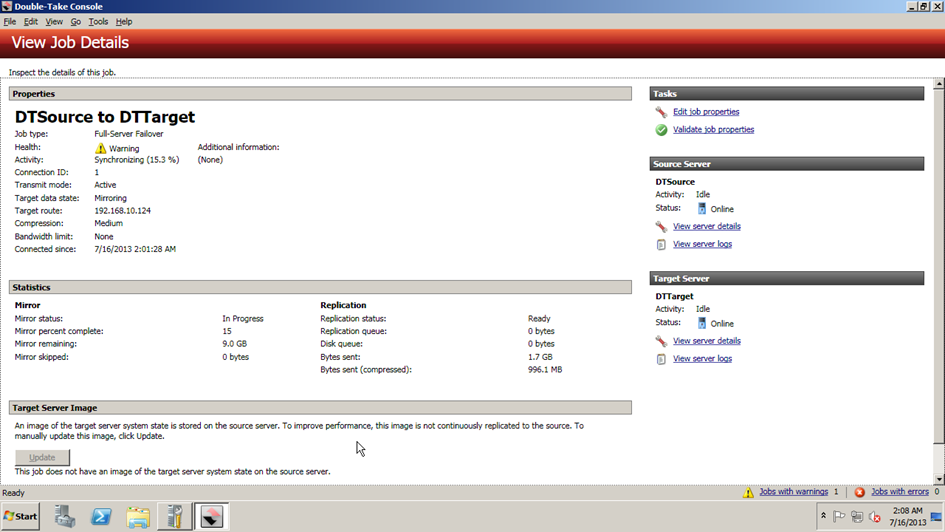
Task: Click the Edit job properties link
Action: [706, 111]
